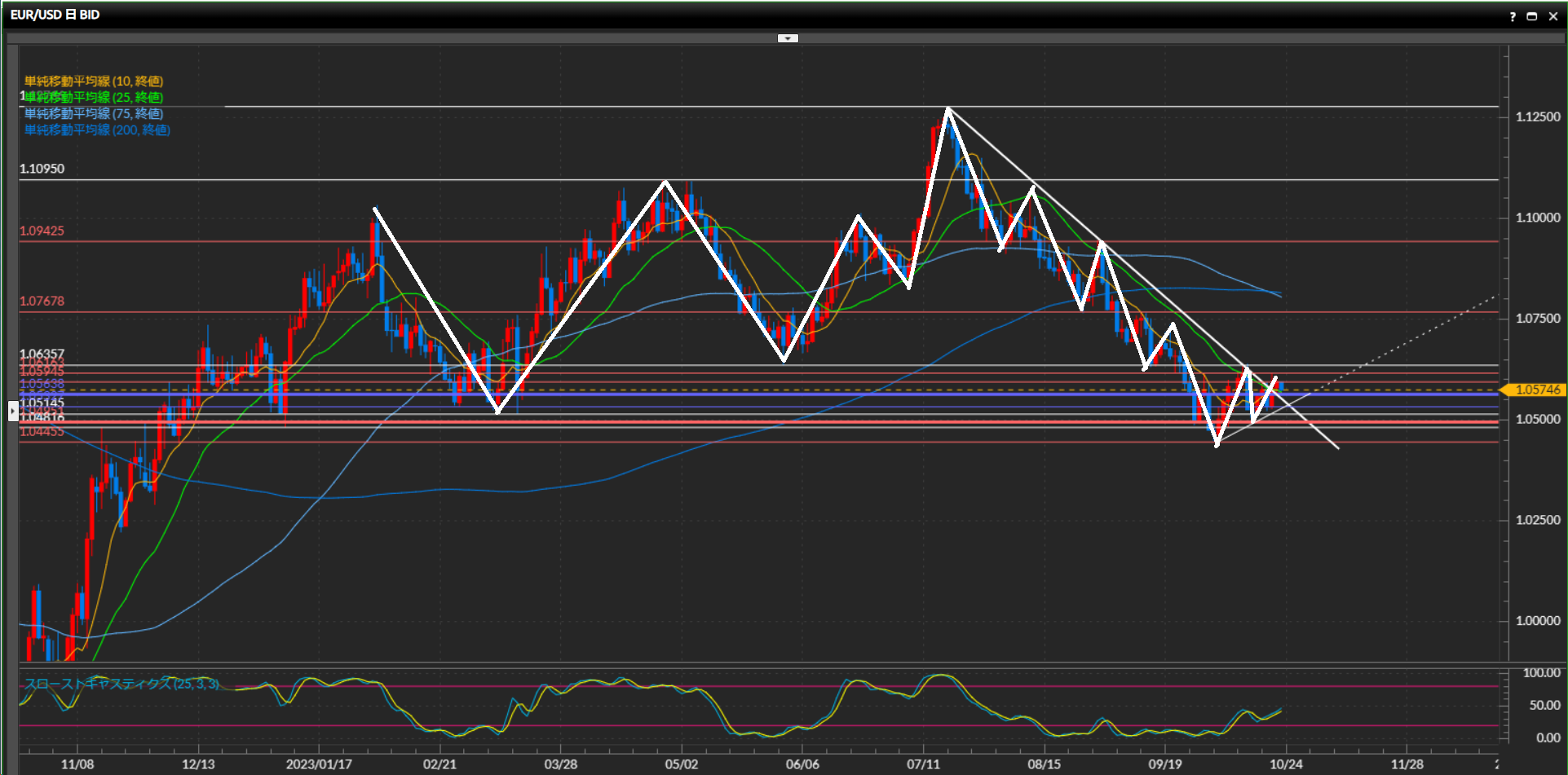Click the 1.04455 red horizontal line label
Image resolution: width=1568 pixels, height=775 pixels.
pyautogui.click(x=42, y=432)
